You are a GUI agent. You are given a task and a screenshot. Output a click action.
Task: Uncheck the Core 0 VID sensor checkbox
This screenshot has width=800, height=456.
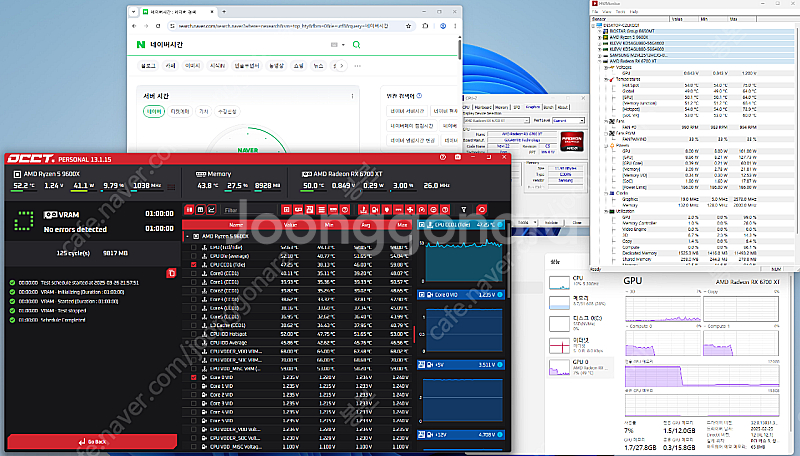(x=194, y=378)
